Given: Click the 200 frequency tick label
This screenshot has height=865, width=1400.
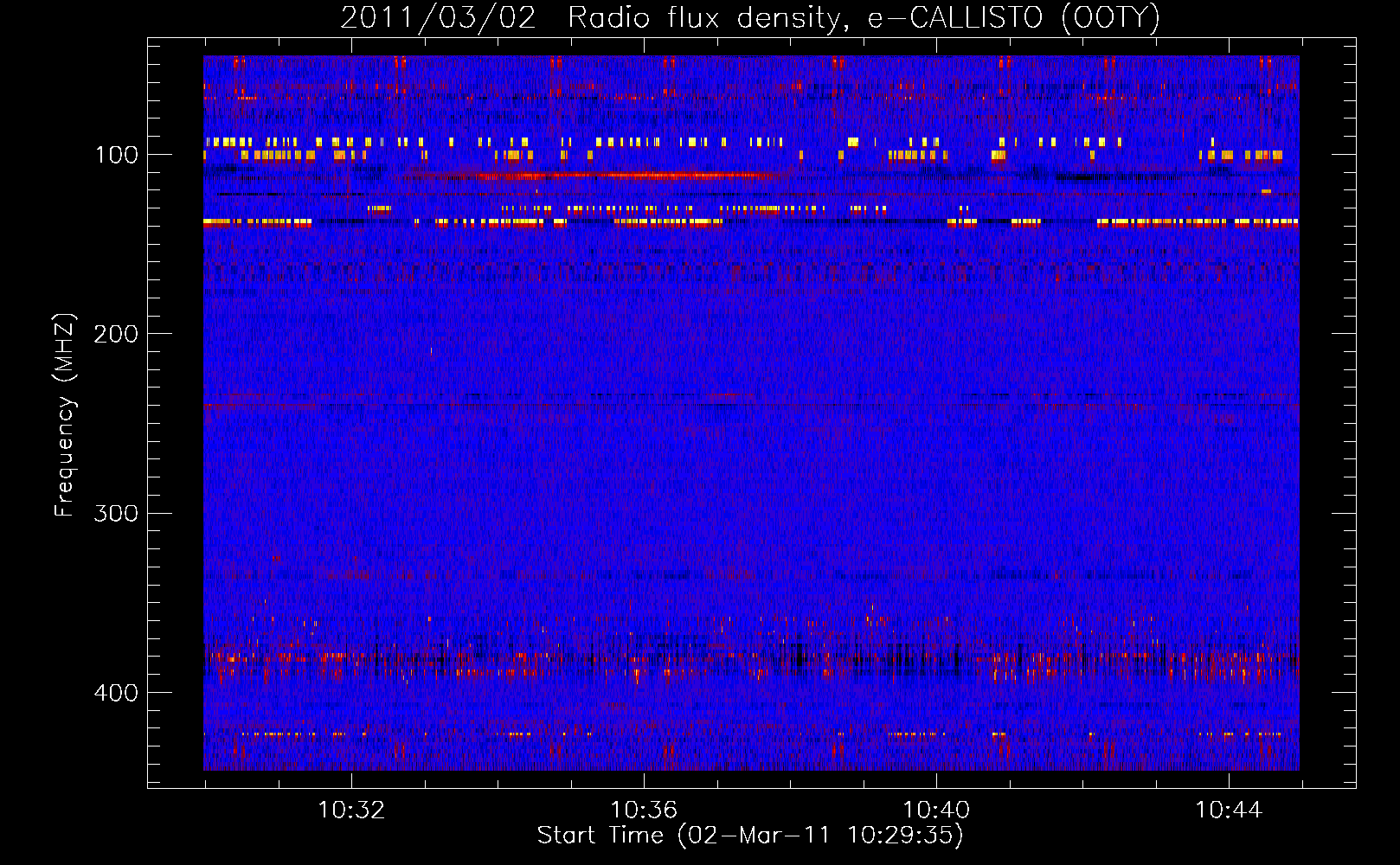Looking at the screenshot, I should [116, 334].
